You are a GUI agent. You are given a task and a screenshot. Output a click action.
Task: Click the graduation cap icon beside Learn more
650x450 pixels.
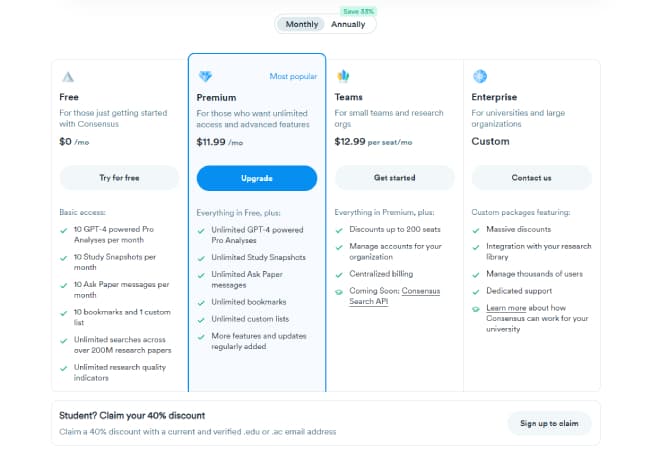click(x=476, y=309)
